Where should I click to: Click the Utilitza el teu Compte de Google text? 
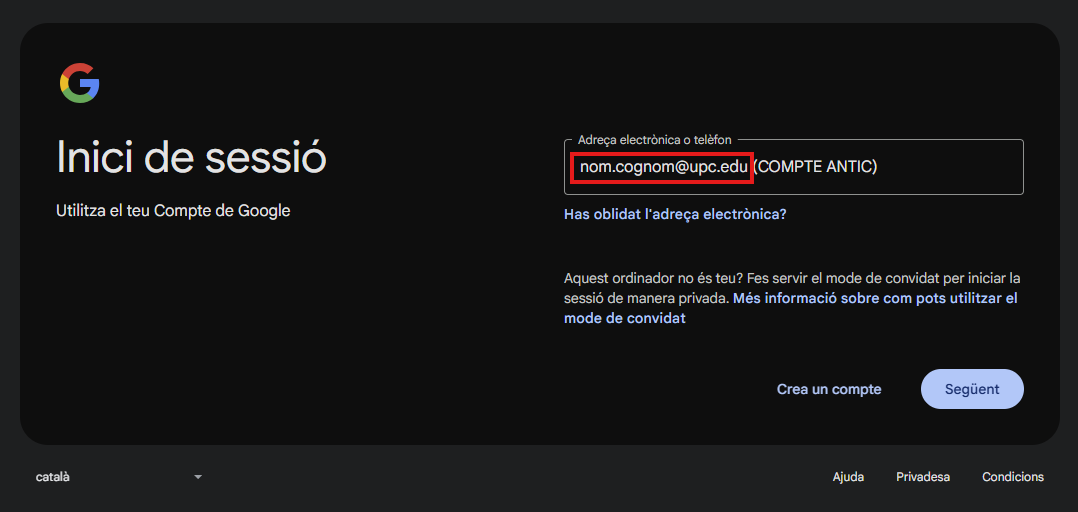pos(173,211)
